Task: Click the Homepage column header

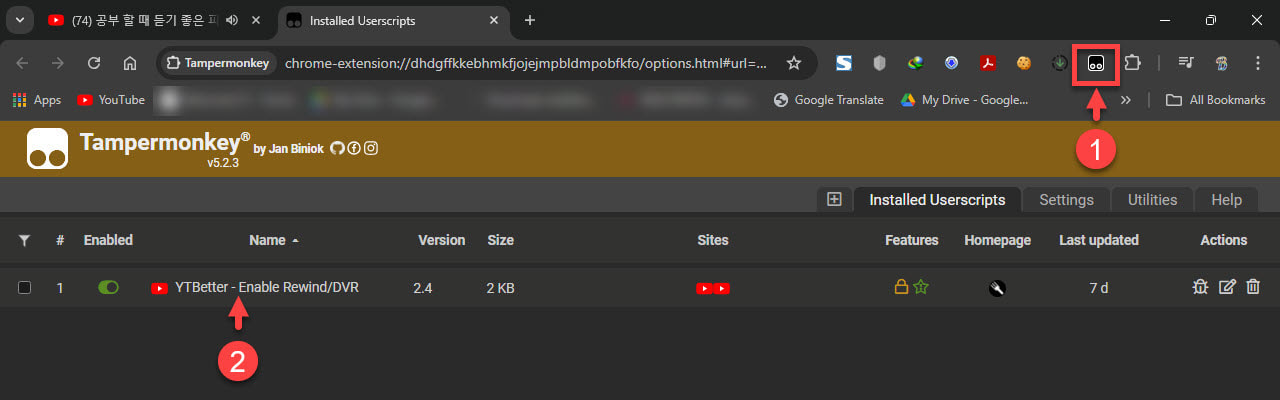Action: [x=997, y=240]
